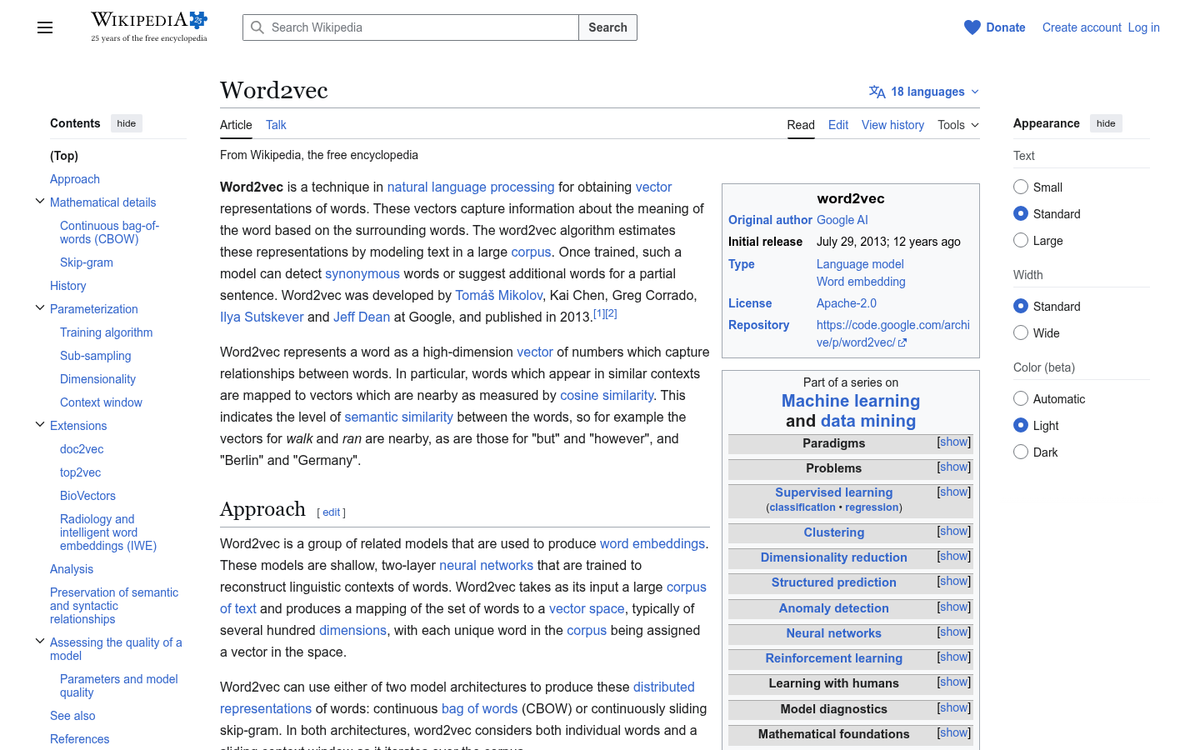Open the View history tab
The width and height of the screenshot is (1200, 750).
pos(892,125)
